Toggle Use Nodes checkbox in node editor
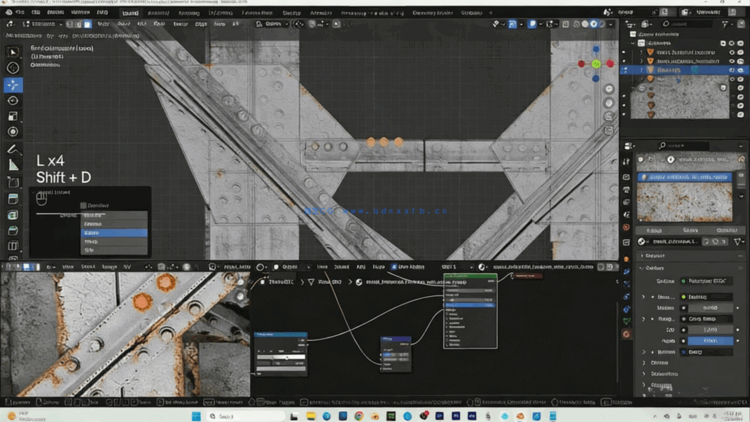Screen dimensions: 750x422 pyautogui.click(x=394, y=267)
